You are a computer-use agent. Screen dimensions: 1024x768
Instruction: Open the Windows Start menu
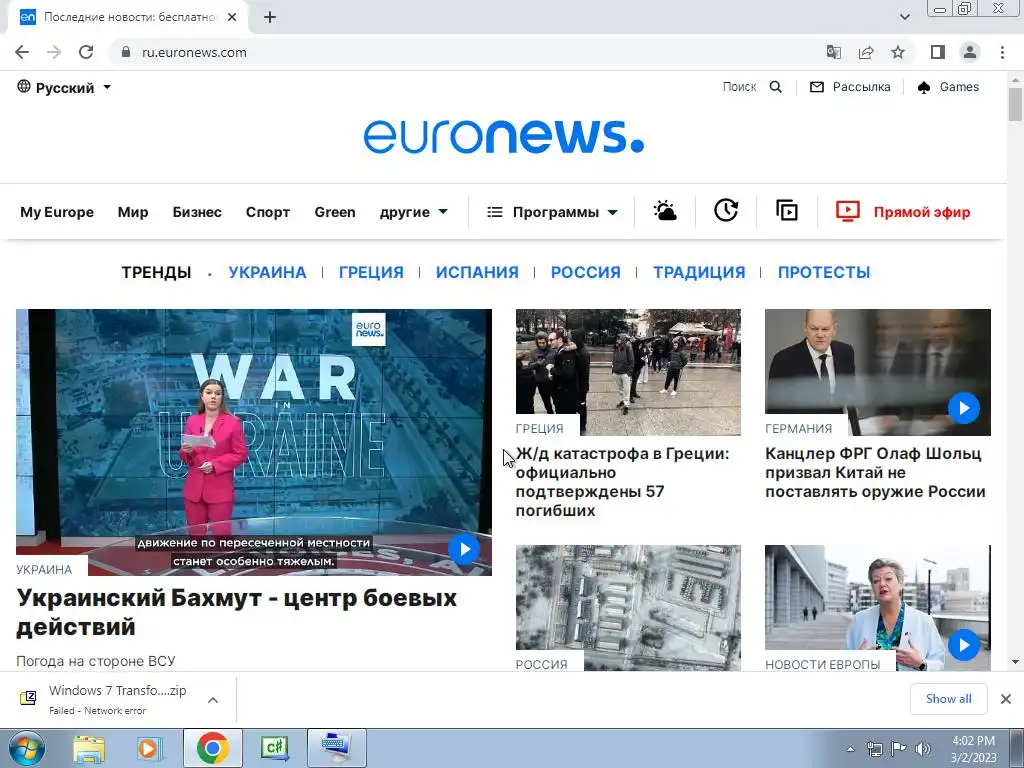click(26, 748)
